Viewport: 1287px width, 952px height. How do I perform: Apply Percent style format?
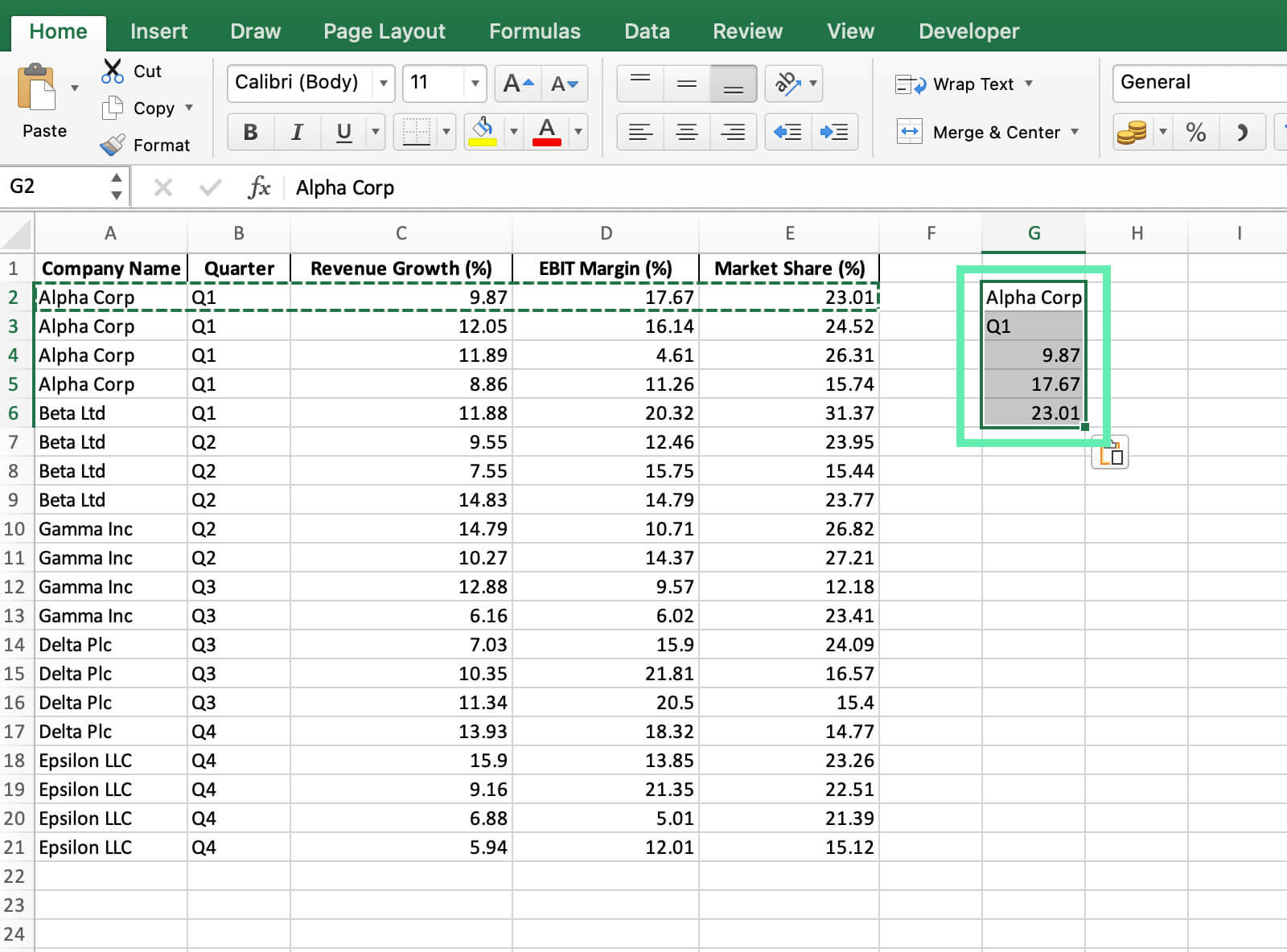[1196, 132]
